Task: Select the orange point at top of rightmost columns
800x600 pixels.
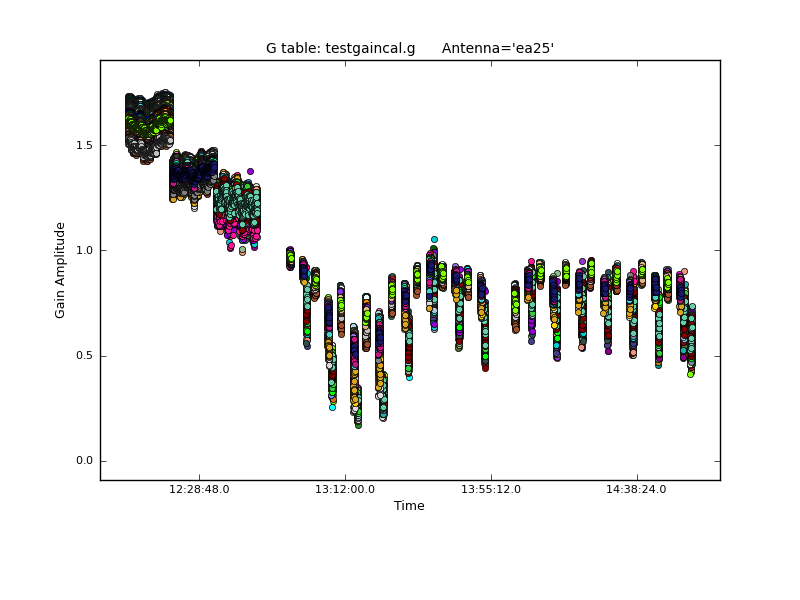Action: 684,271
